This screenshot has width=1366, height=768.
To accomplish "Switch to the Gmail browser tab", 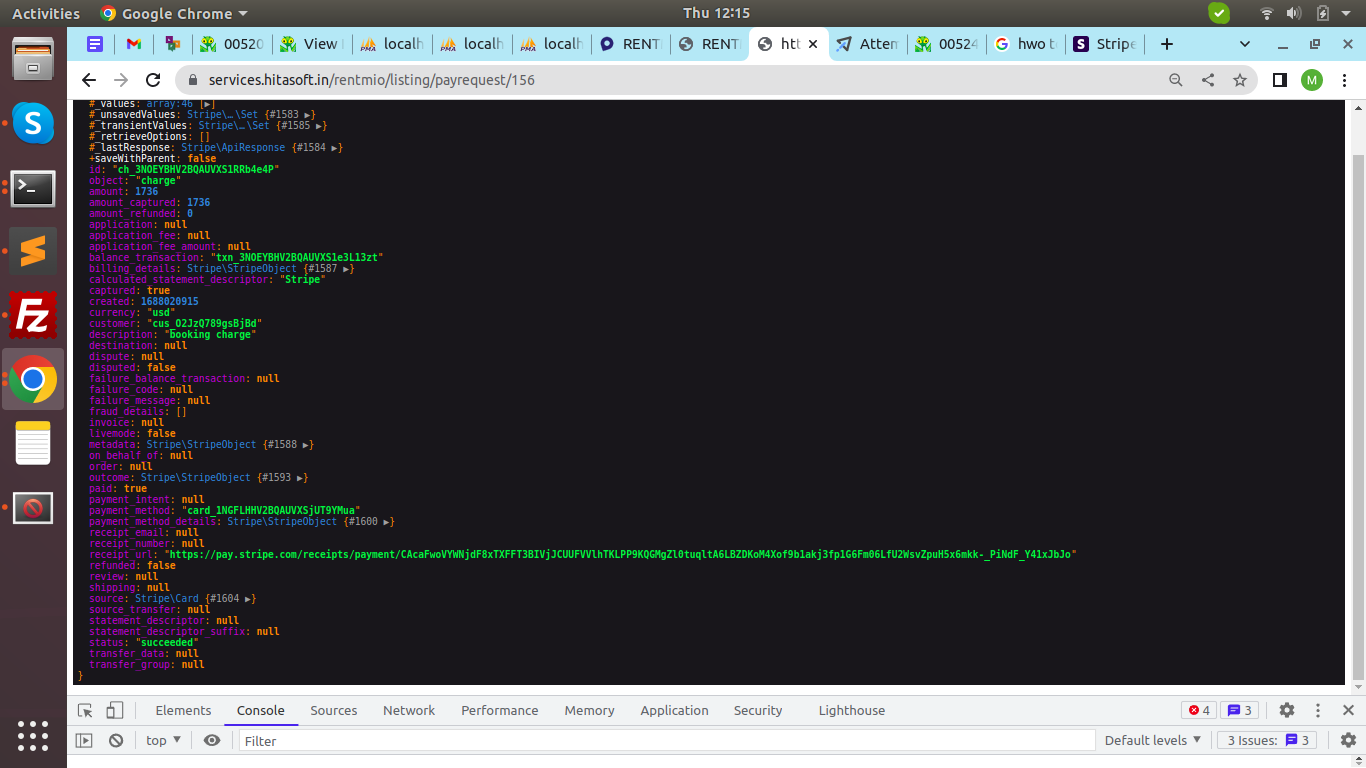I will point(133,44).
